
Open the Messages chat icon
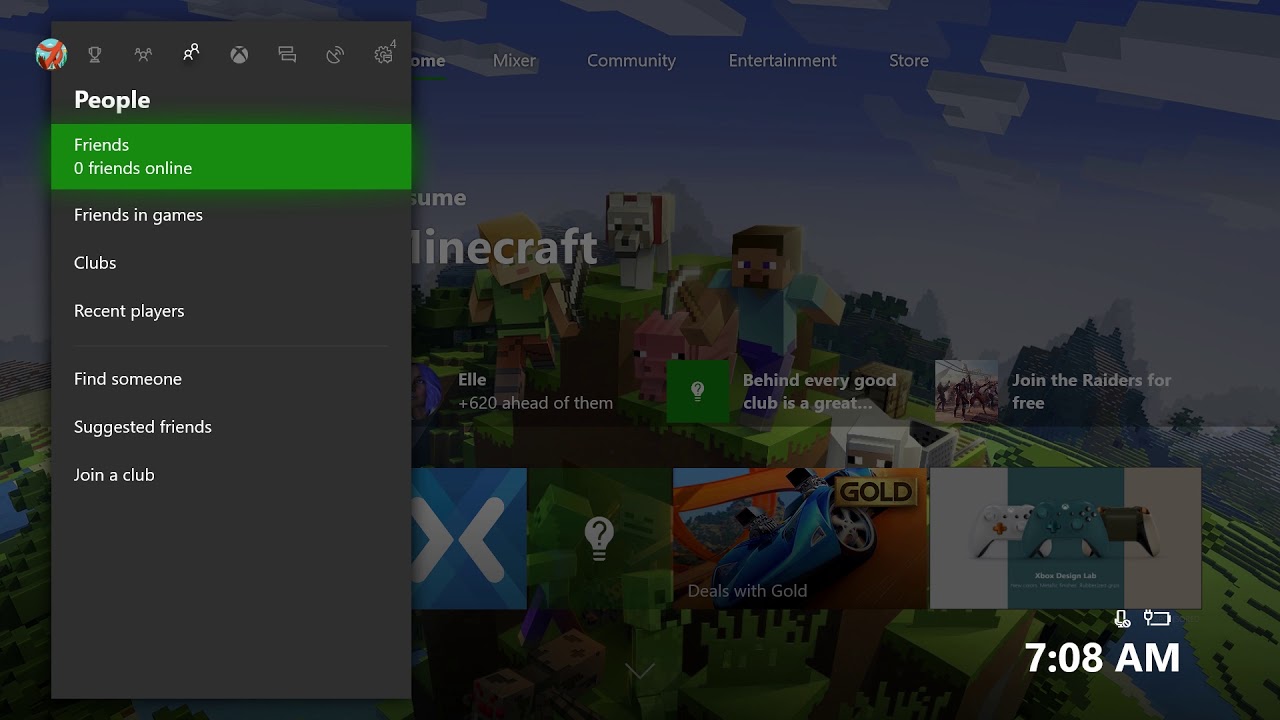(x=287, y=55)
